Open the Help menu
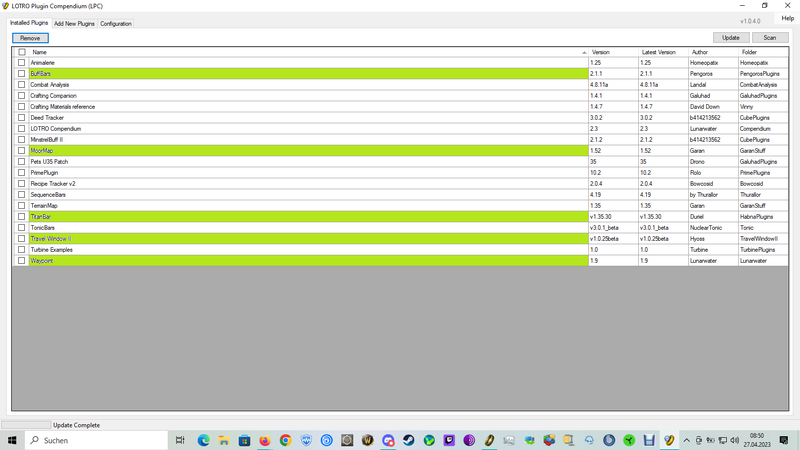 [x=788, y=18]
